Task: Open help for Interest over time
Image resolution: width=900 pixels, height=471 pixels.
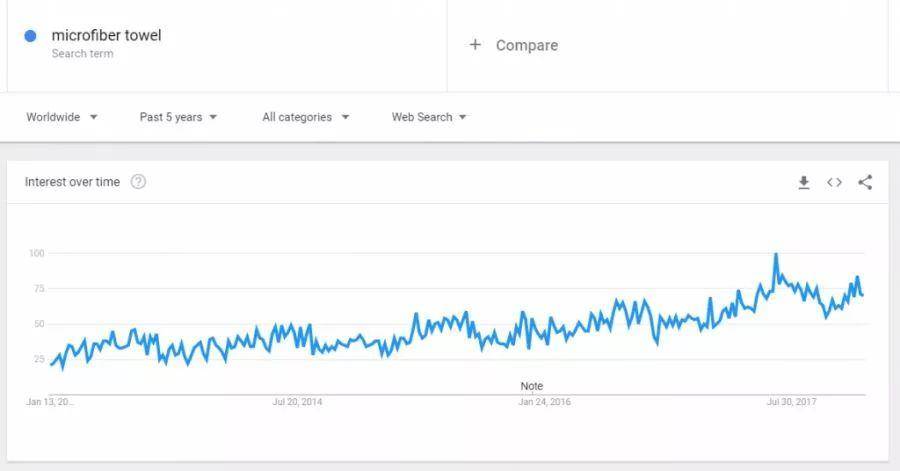Action: [x=138, y=182]
